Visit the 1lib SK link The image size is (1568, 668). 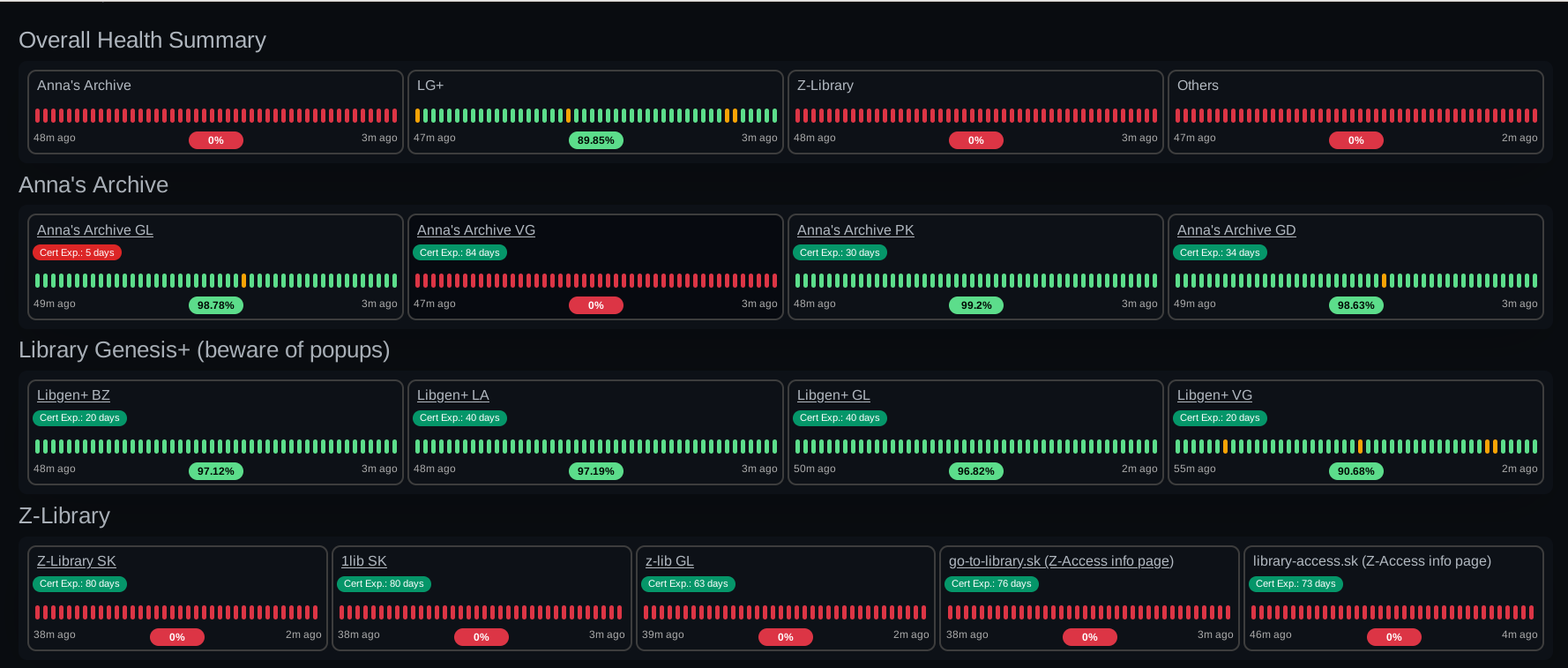(x=364, y=561)
